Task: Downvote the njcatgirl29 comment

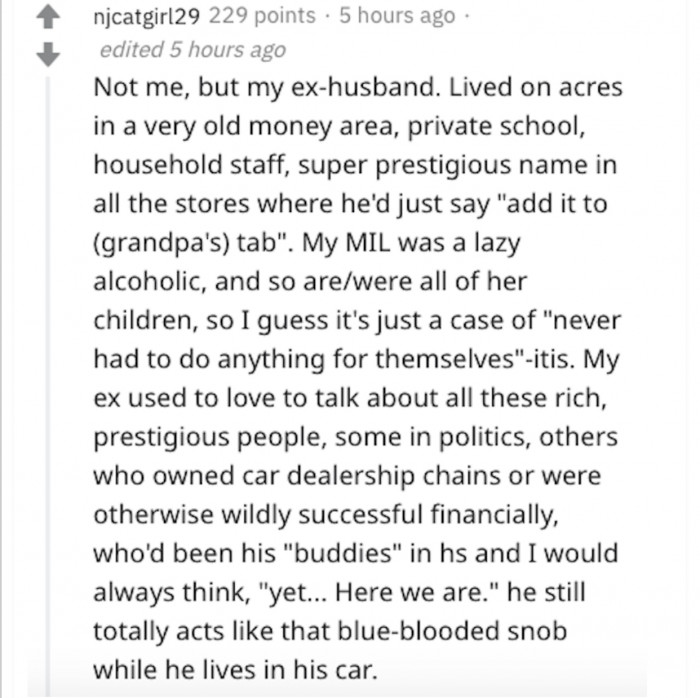Action: [x=48, y=54]
